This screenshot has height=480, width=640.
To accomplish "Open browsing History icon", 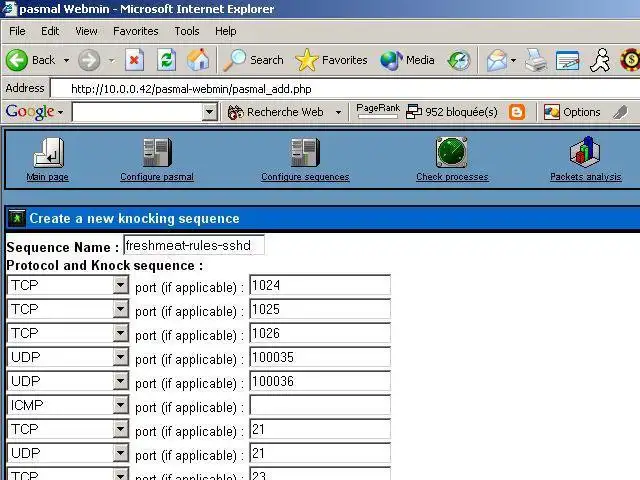I will pos(459,60).
